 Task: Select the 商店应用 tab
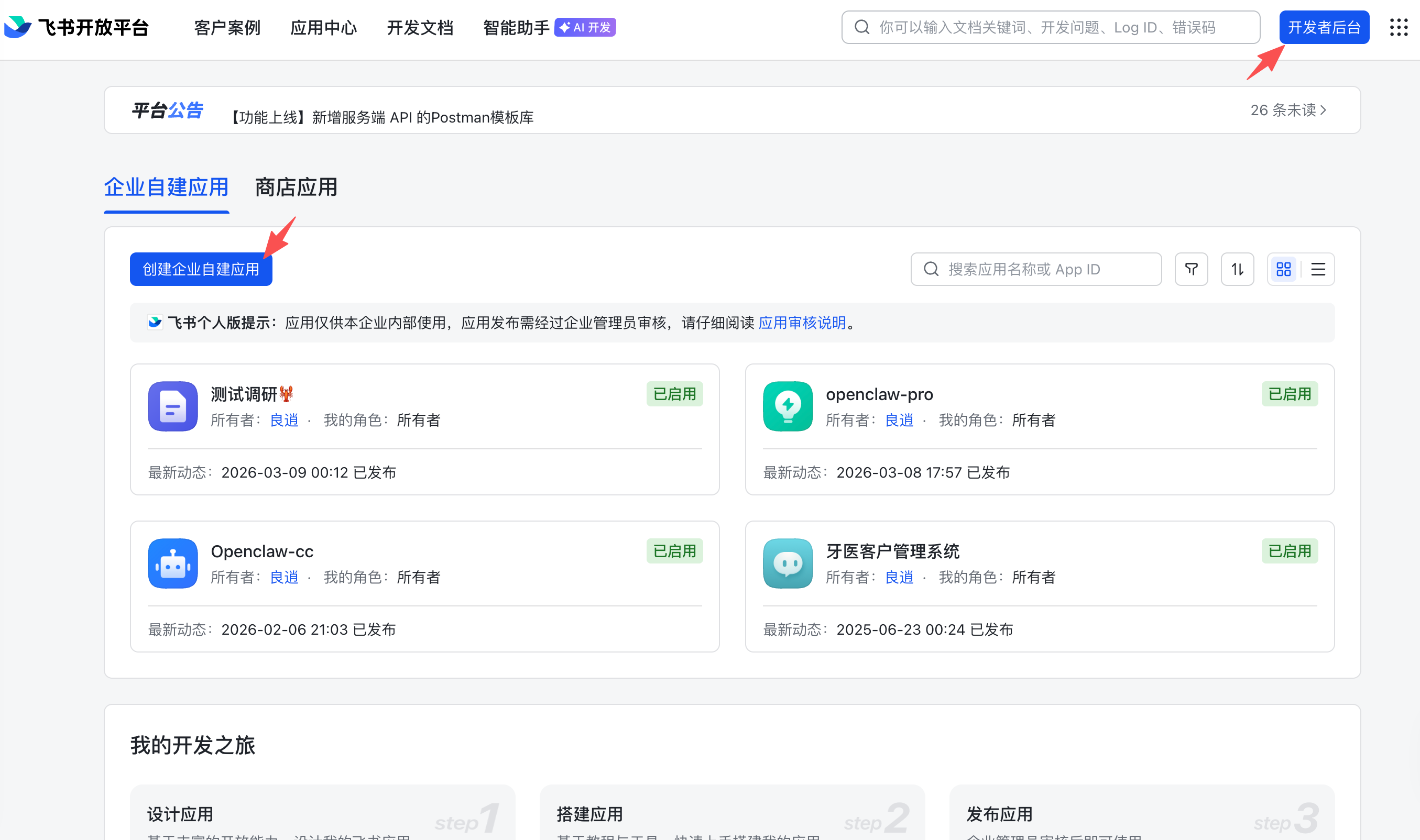[296, 187]
